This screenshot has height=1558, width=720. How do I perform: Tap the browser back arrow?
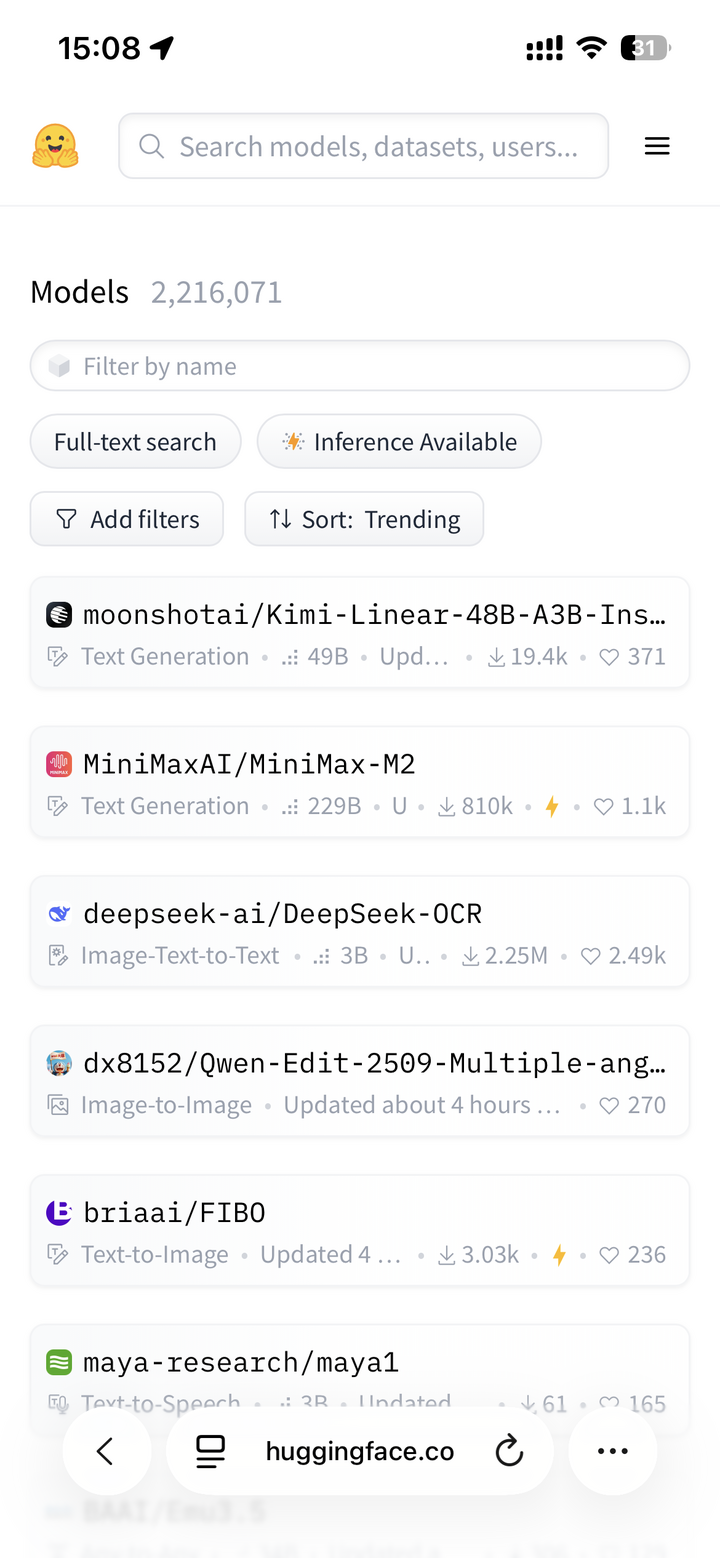107,1451
